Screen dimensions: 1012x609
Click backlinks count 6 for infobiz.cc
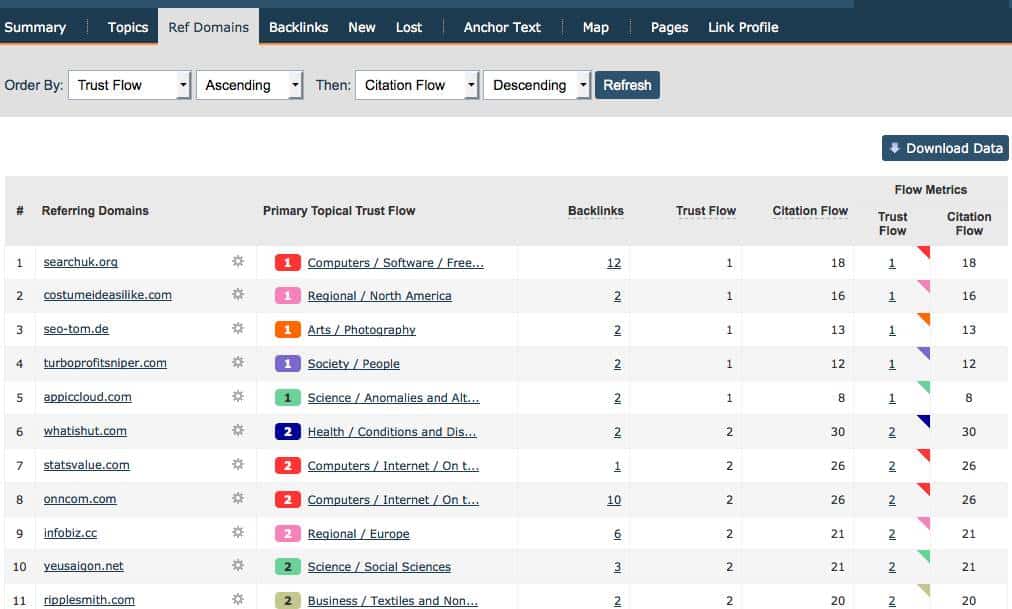point(618,534)
